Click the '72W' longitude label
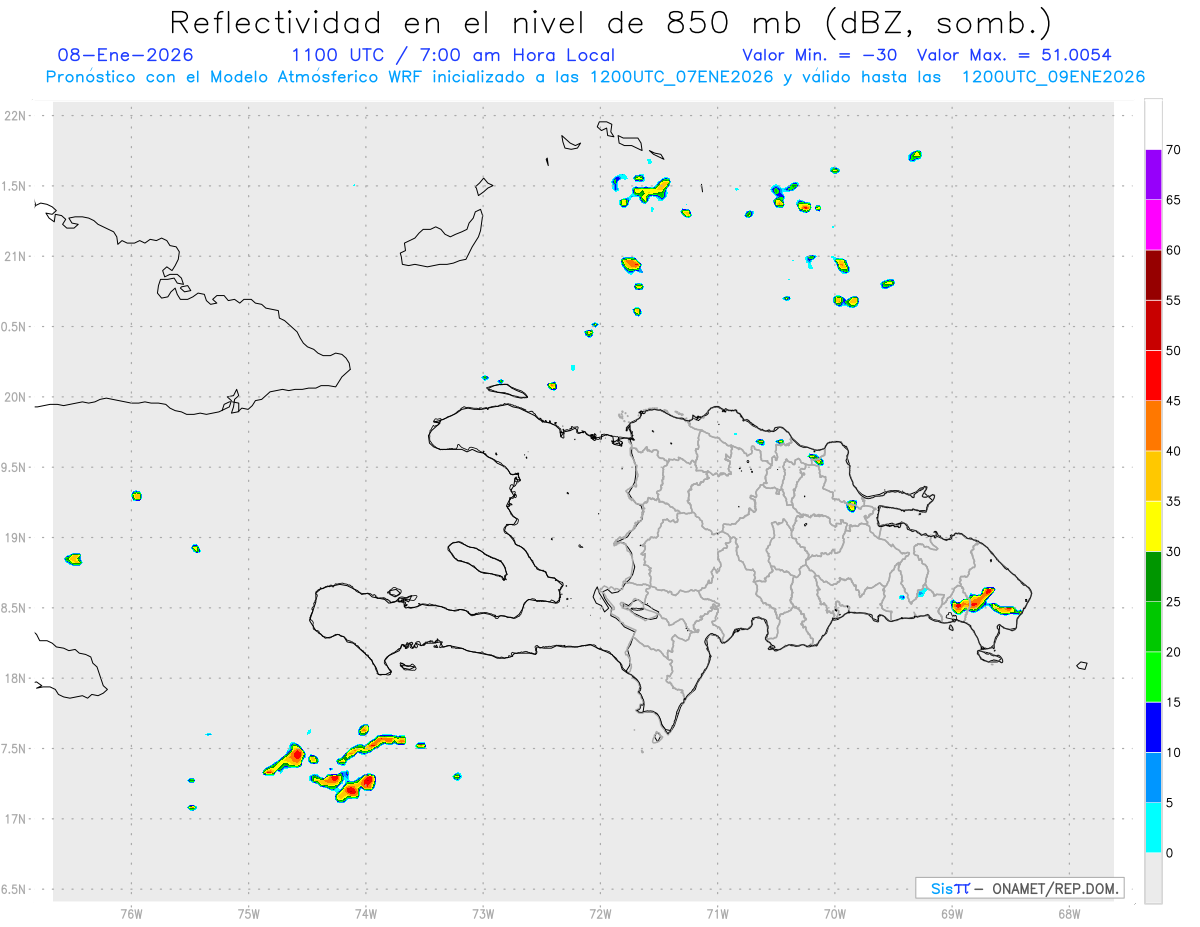Screen dimensions: 1200x927 click(x=600, y=913)
